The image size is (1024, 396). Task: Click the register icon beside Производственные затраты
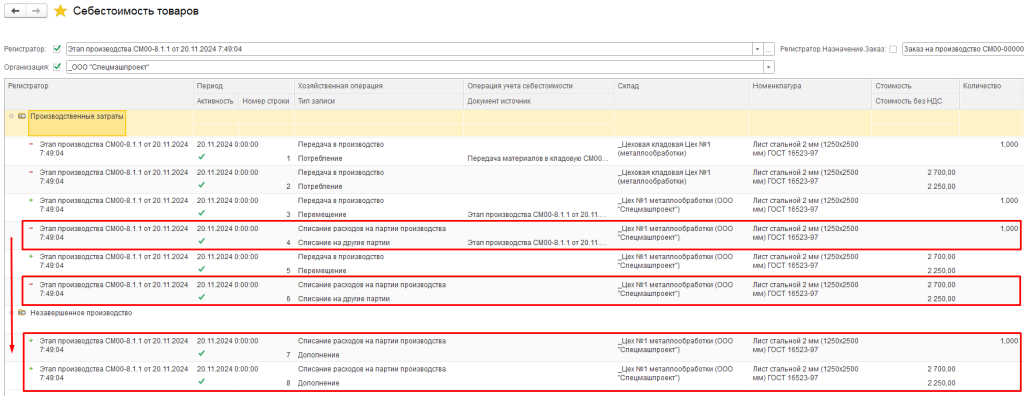(23, 116)
